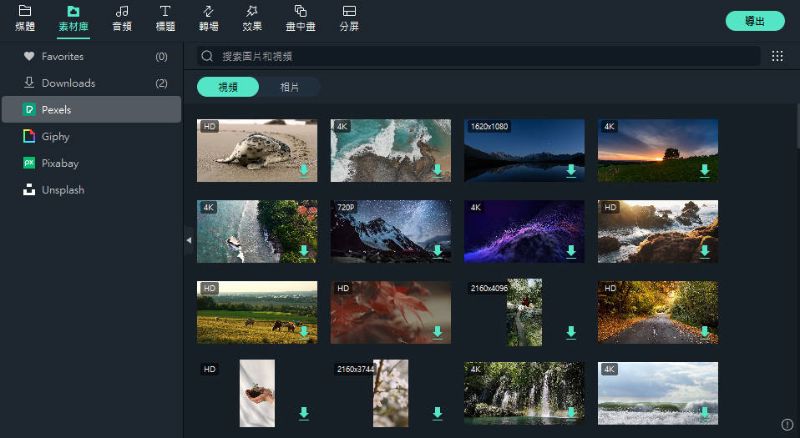Select the red maple leaves thumbnail

391,312
